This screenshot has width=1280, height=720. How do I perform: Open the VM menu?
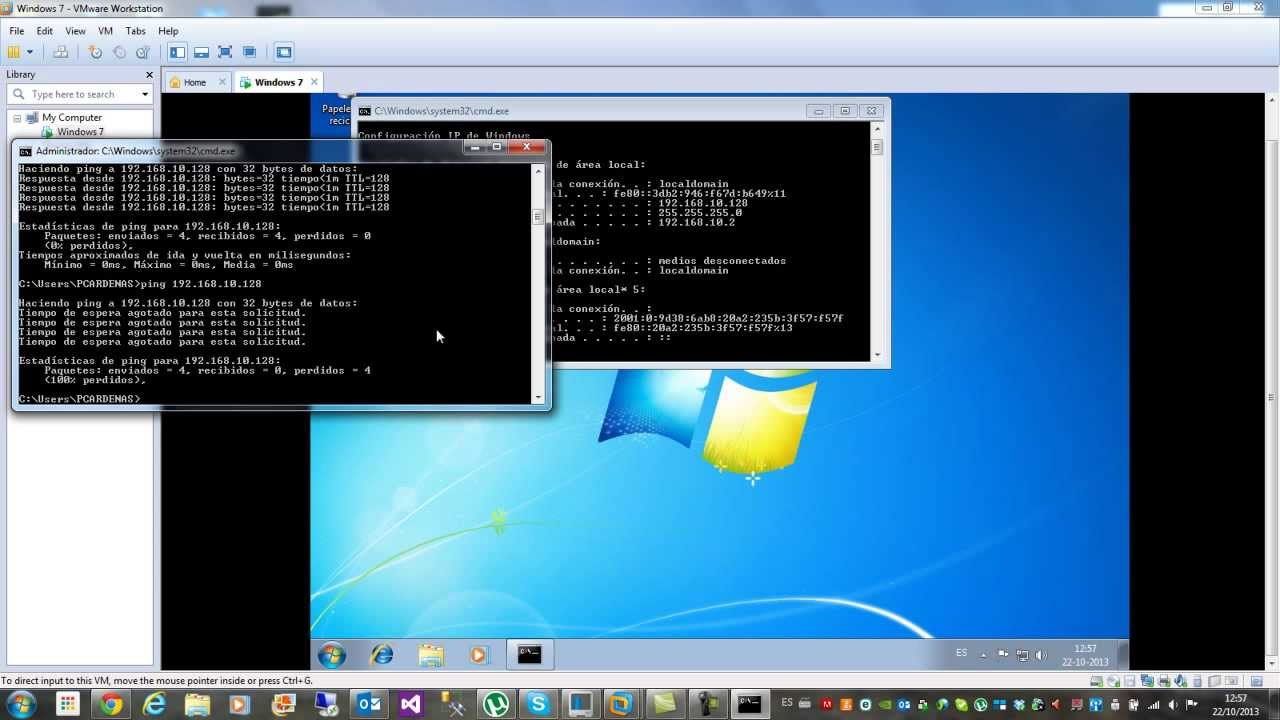tap(105, 31)
